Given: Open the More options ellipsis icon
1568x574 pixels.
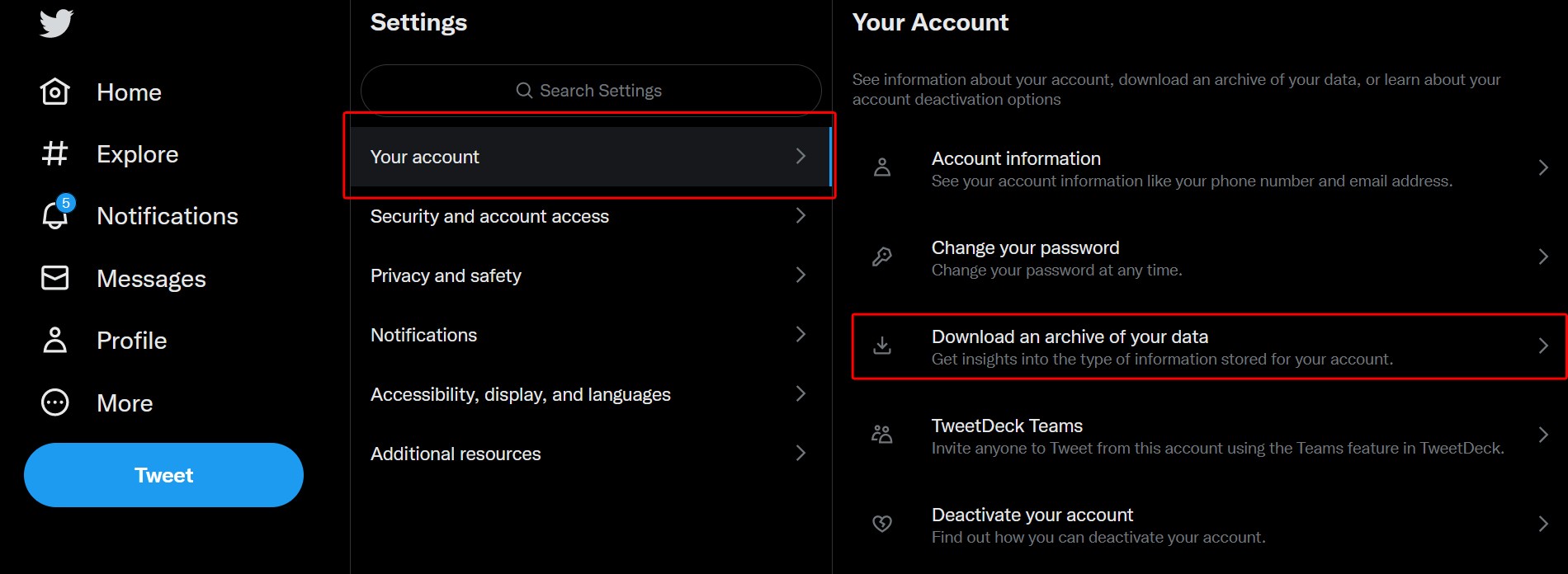Looking at the screenshot, I should point(54,402).
